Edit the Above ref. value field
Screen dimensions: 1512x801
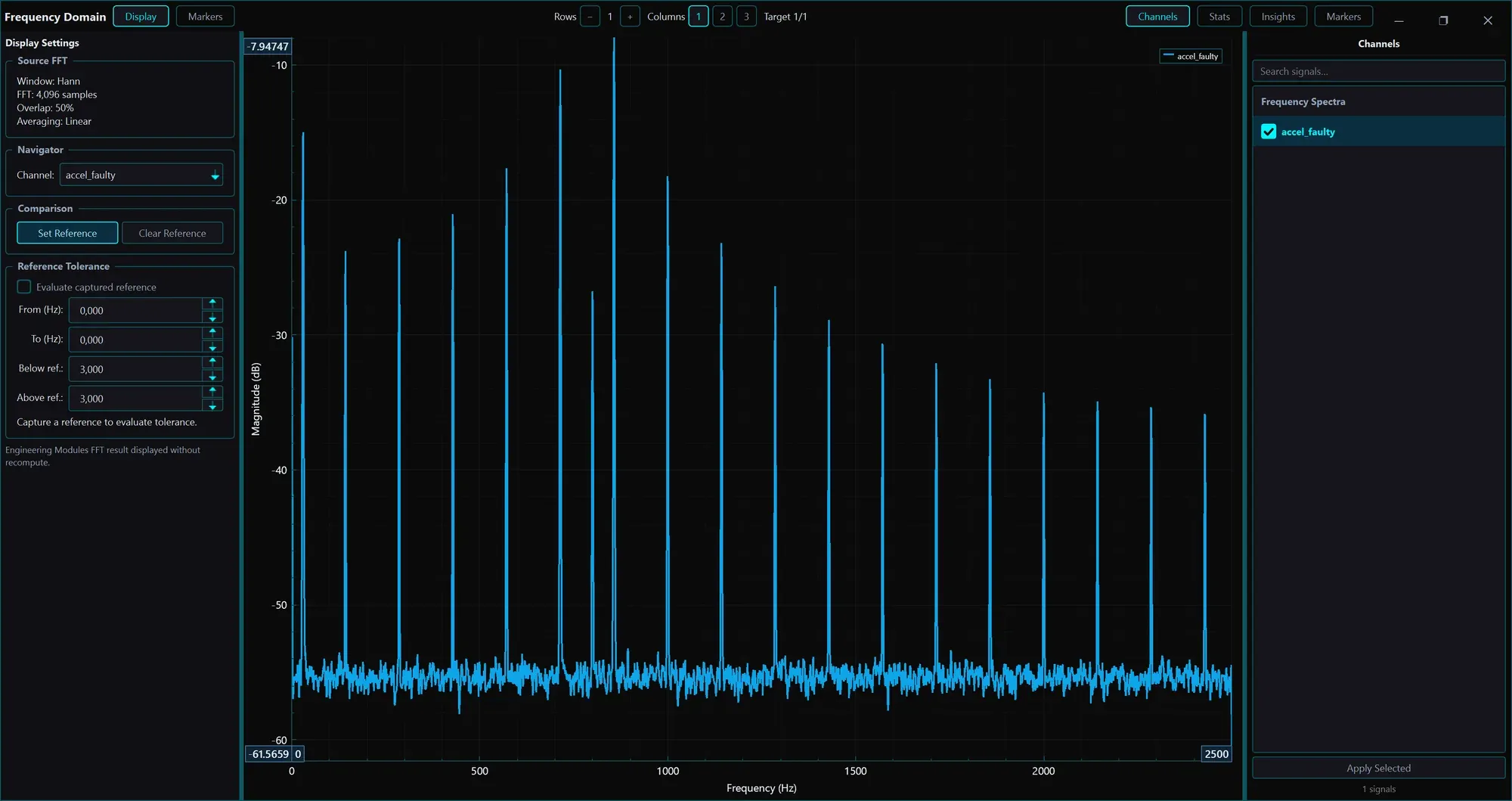[x=135, y=399]
